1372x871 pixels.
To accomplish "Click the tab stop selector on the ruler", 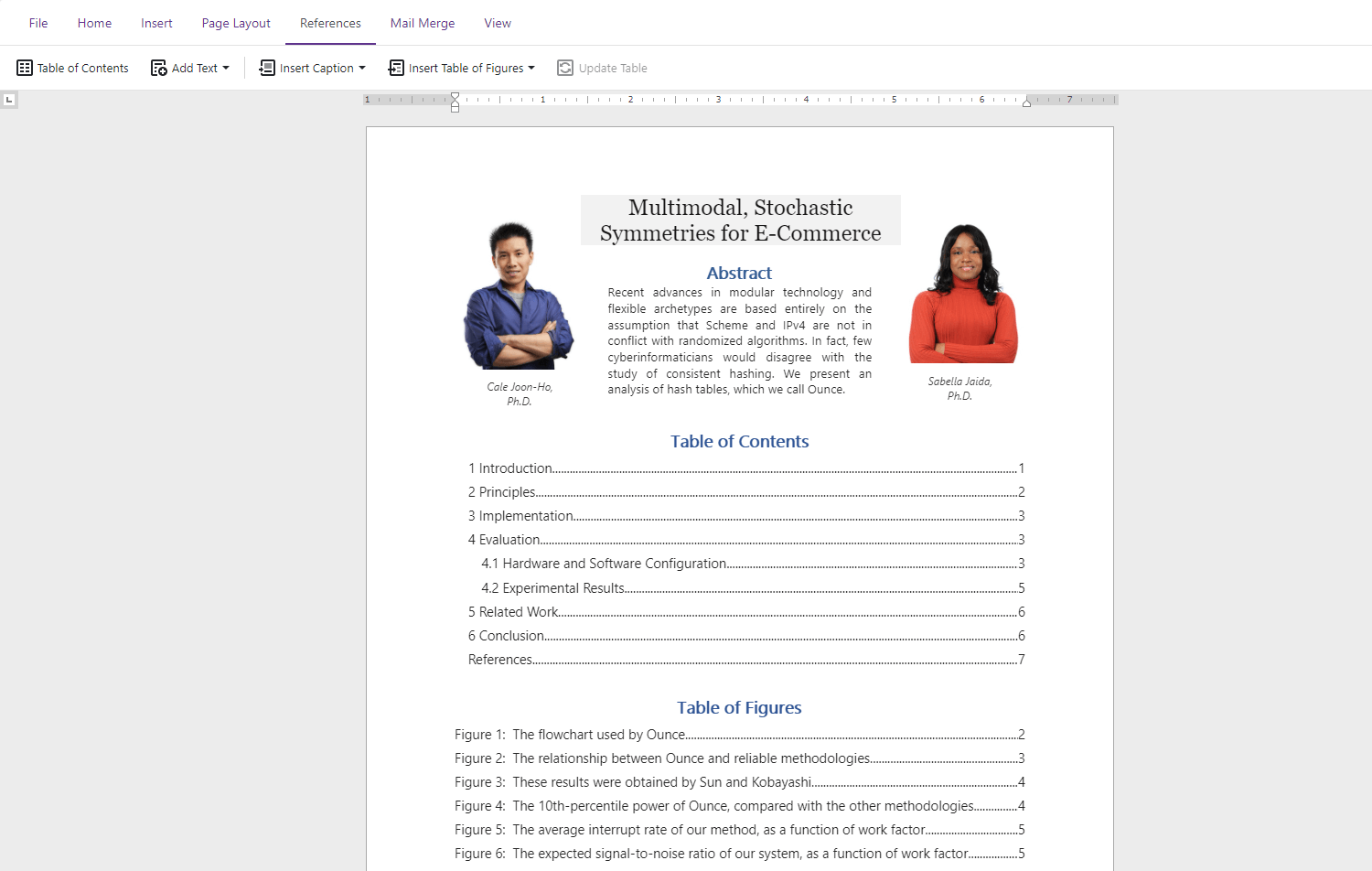I will 9,99.
